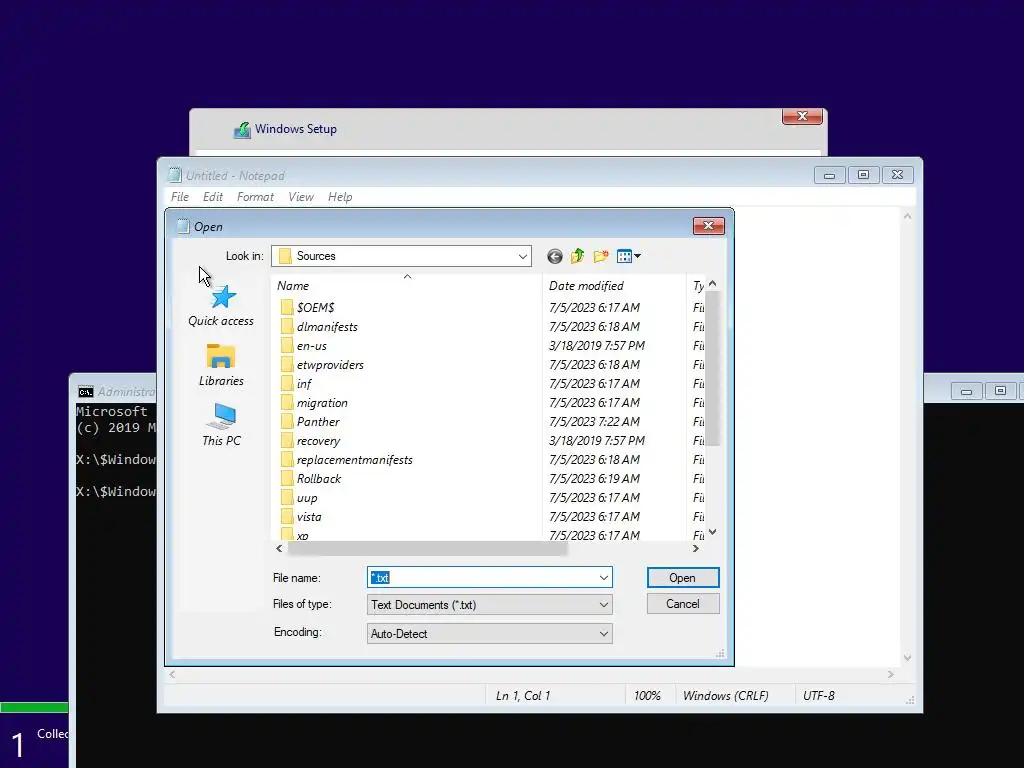Click the 100% zoom status entry
Screen dimensions: 1024x768
click(647, 696)
